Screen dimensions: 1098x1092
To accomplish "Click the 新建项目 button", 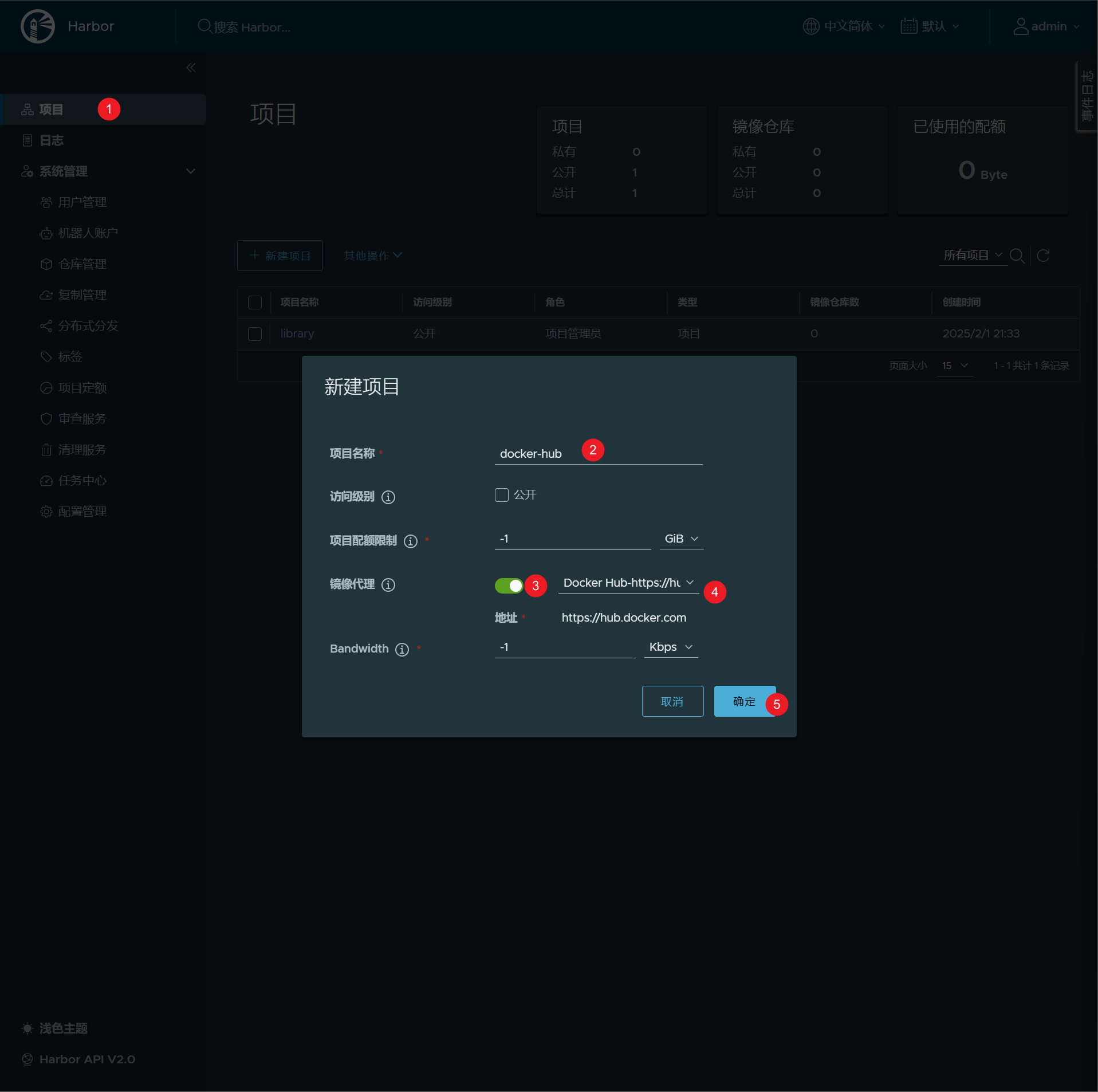I will click(280, 256).
